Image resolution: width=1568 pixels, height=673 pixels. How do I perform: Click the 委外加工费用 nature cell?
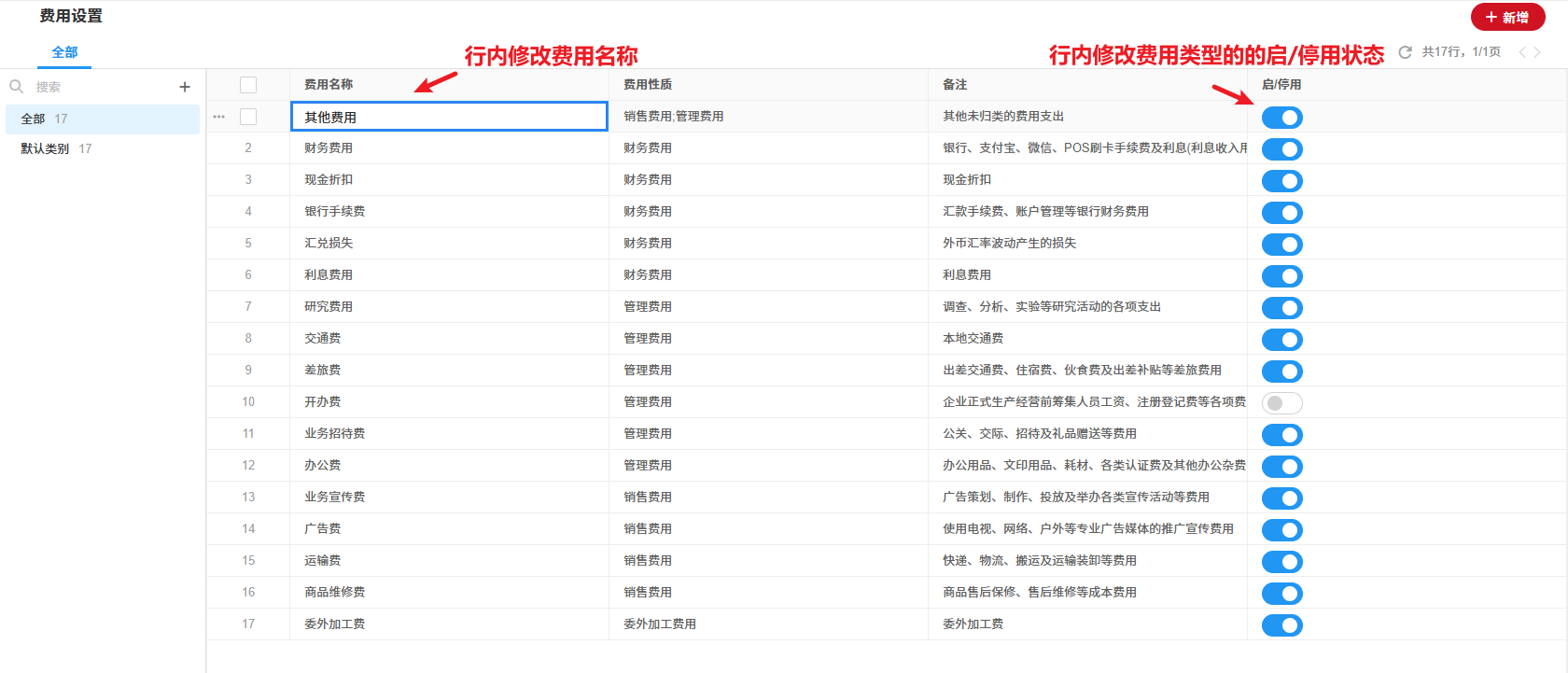[768, 624]
